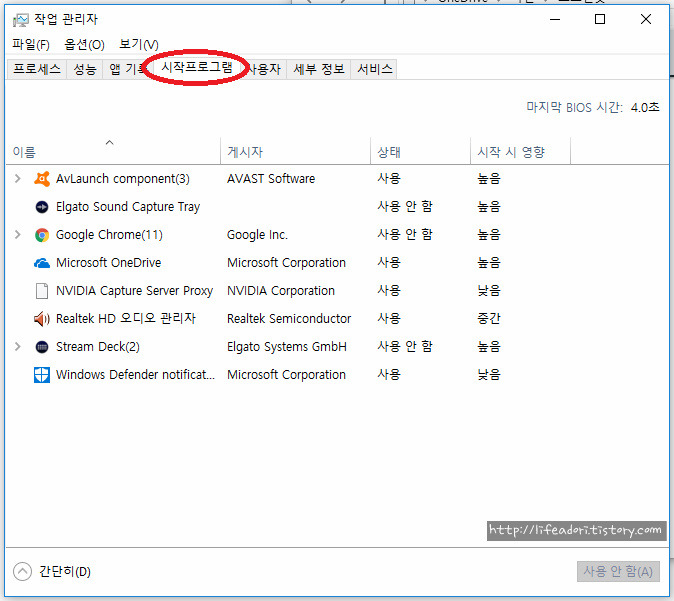Select the Stream Deck(2) row name
The height and width of the screenshot is (601, 674).
(98, 346)
